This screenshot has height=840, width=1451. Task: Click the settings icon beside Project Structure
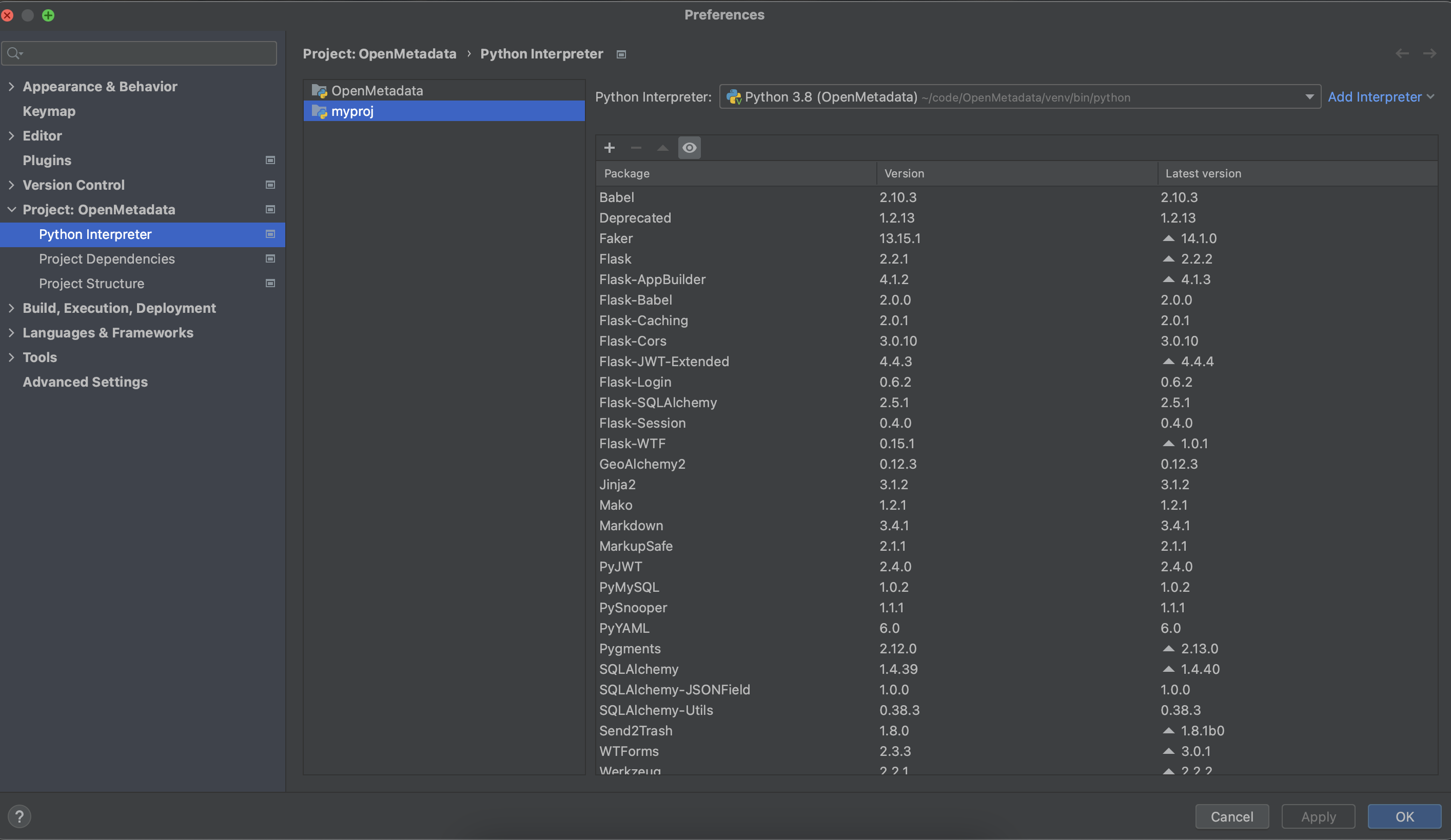coord(270,283)
